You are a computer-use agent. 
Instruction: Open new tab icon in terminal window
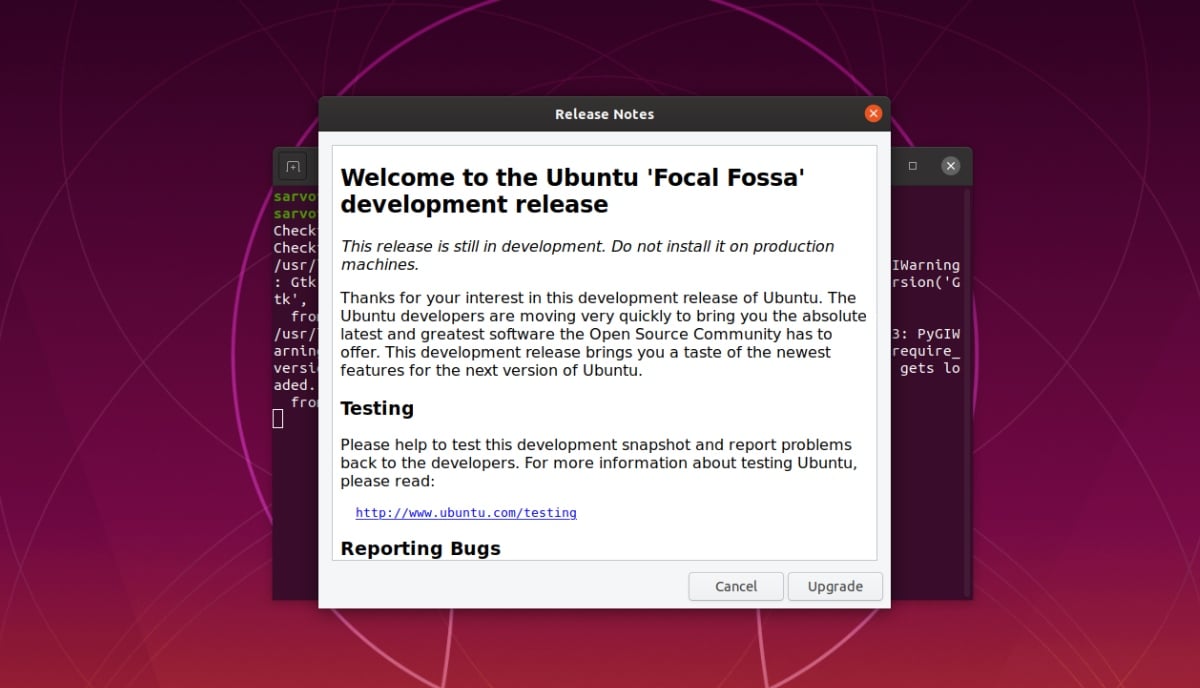[292, 166]
